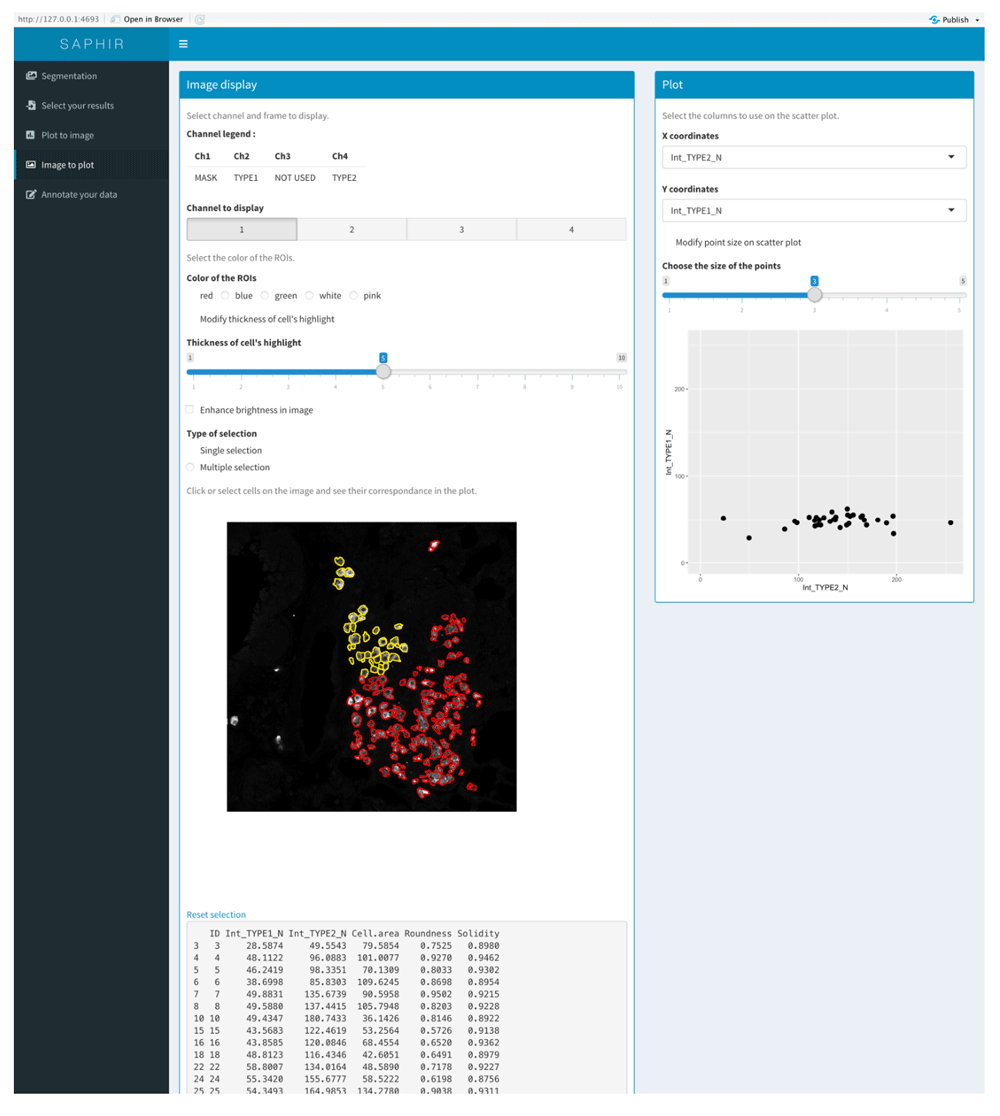
Task: Display channel 4
Action: [572, 229]
